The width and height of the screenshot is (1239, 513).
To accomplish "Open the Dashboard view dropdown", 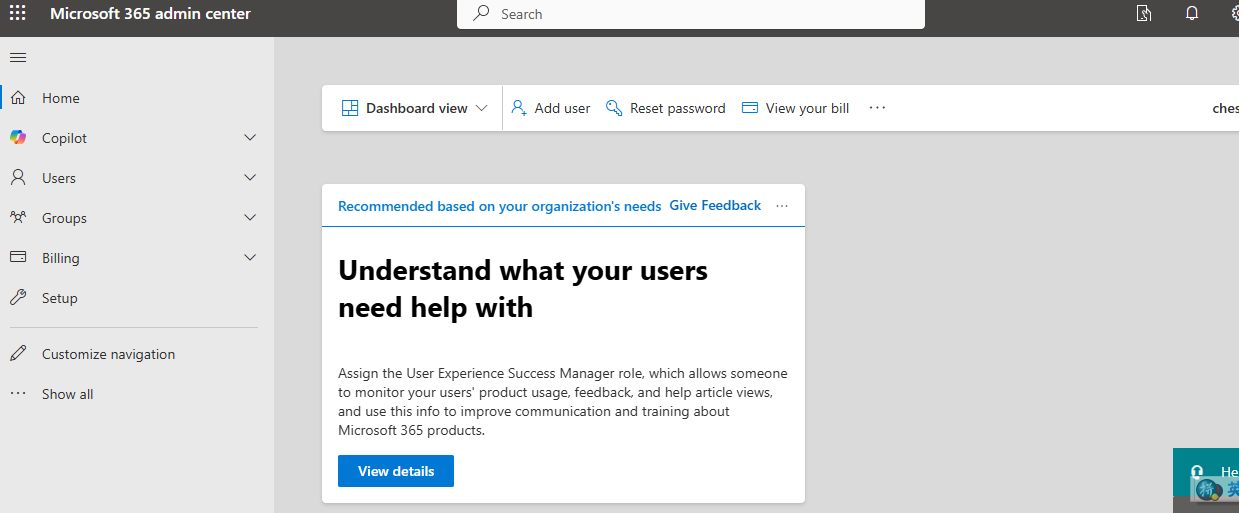I will 415,108.
